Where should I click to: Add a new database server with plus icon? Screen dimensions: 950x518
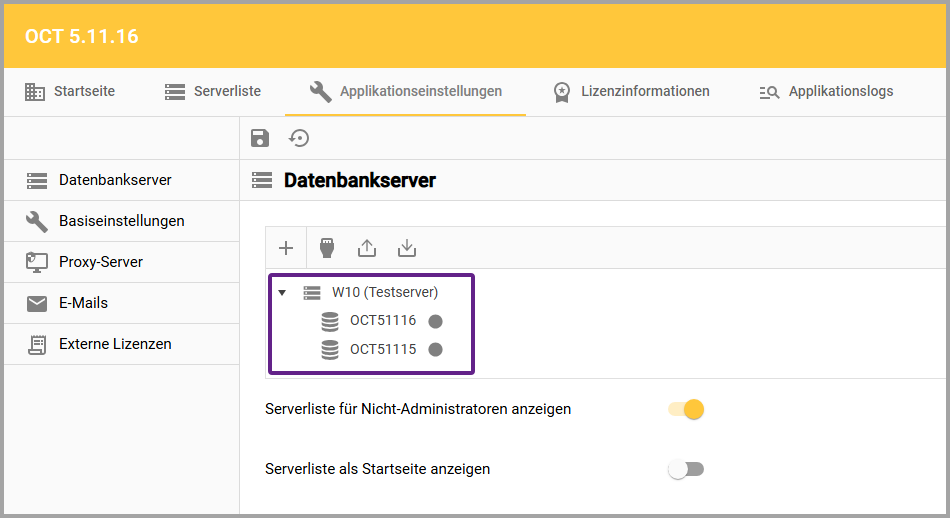pyautogui.click(x=286, y=248)
